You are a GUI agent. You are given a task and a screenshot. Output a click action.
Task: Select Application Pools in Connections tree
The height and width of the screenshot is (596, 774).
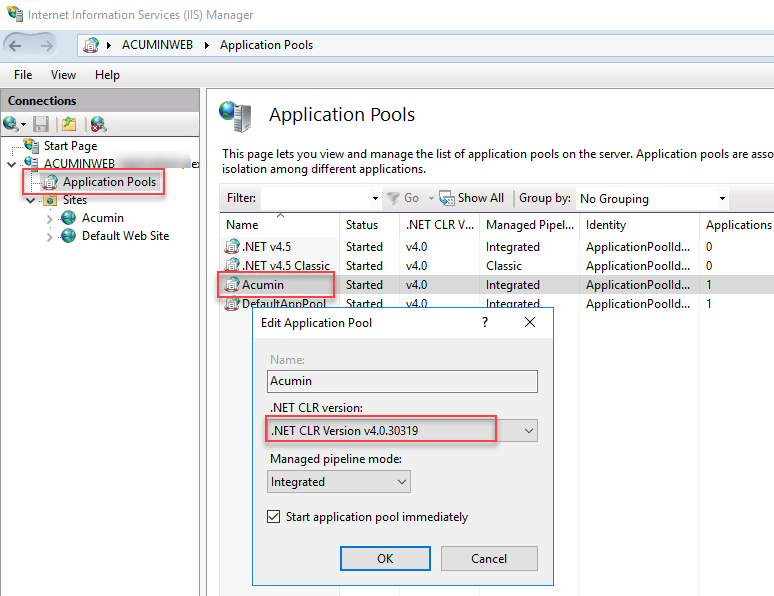pyautogui.click(x=109, y=182)
